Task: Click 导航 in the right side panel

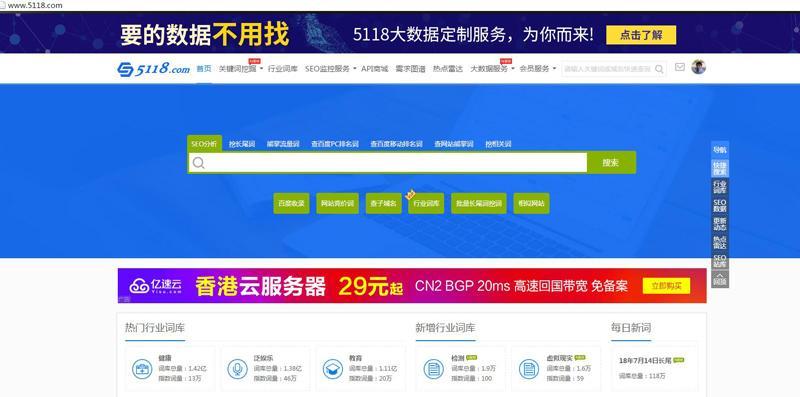Action: 720,150
